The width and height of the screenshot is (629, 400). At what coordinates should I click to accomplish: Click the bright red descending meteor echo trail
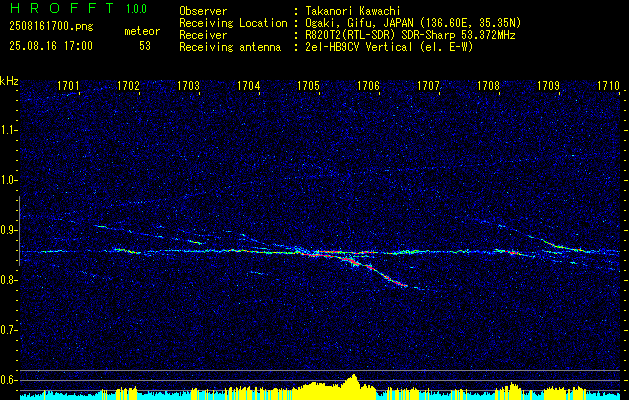click(373, 270)
